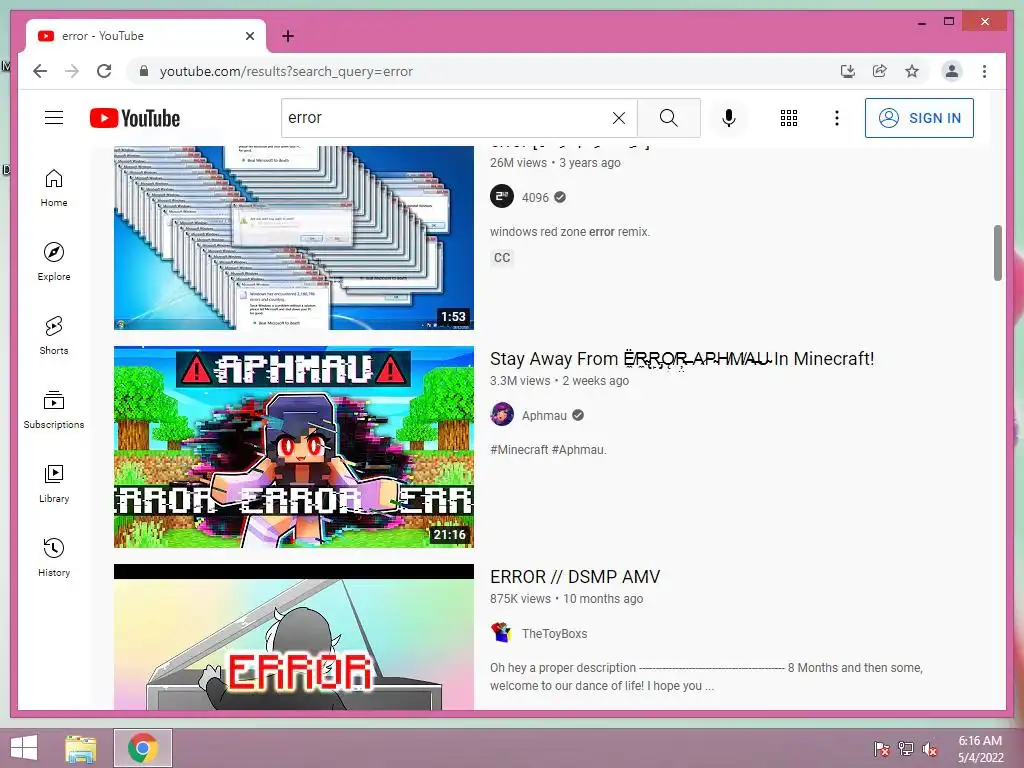Screen dimensions: 1024x768
Task: Click the YouTube logo
Action: coord(135,118)
